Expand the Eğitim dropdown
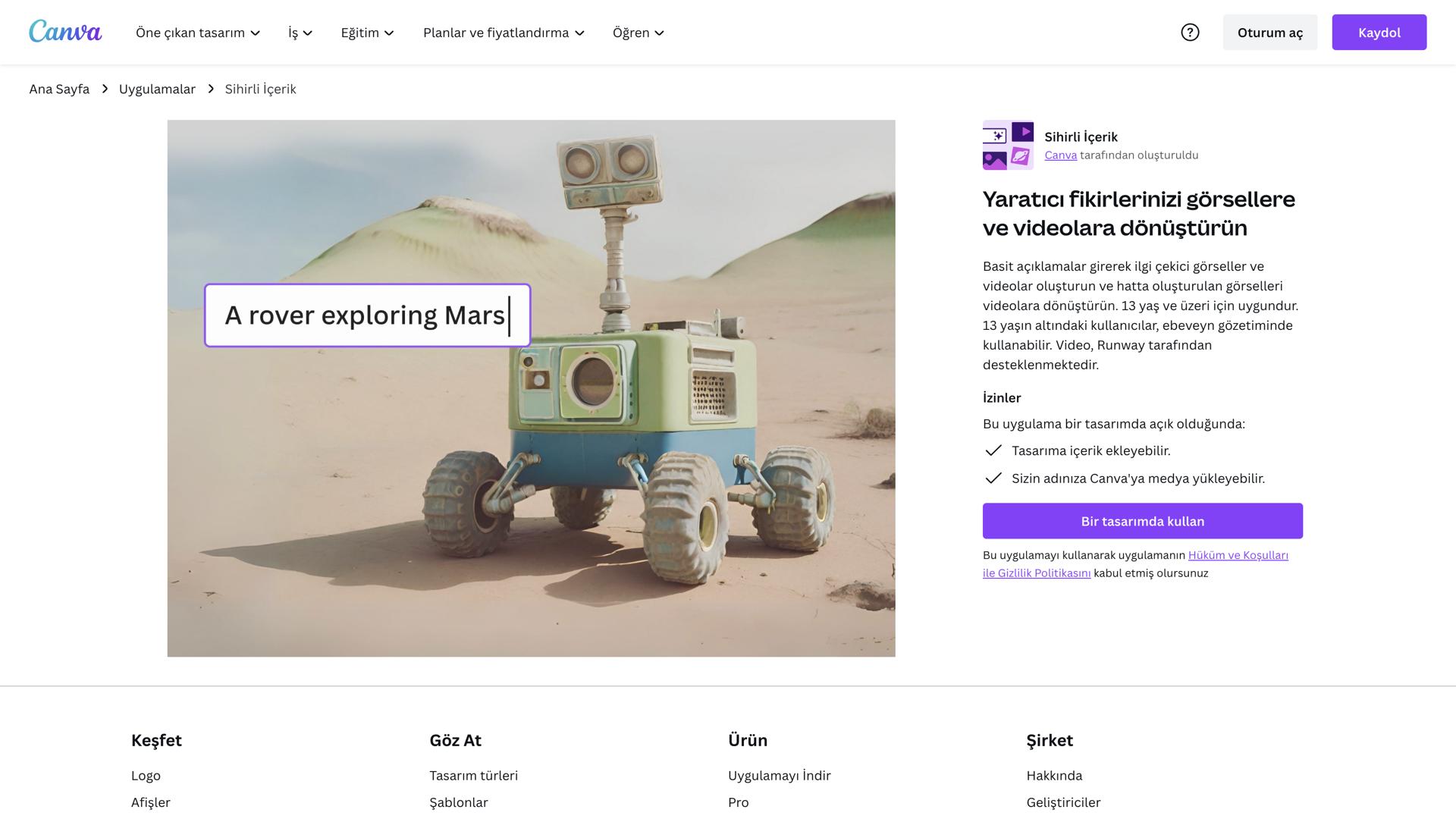 point(368,33)
